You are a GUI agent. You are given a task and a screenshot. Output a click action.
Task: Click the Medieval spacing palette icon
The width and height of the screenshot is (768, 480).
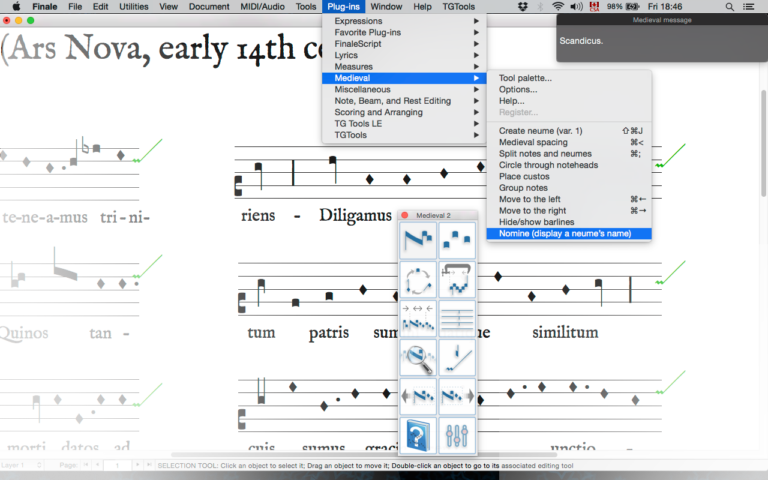418,319
